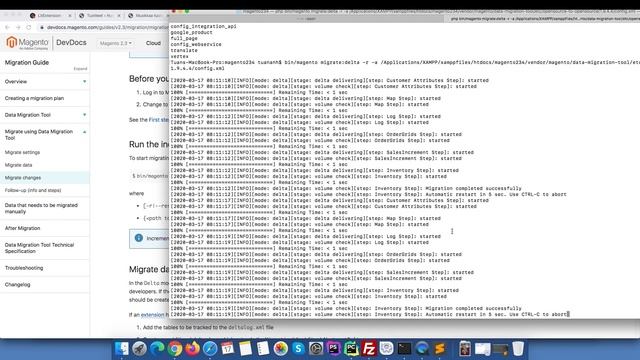Click browser back arrow
The height and width of the screenshot is (360, 640).
pos(7,27)
